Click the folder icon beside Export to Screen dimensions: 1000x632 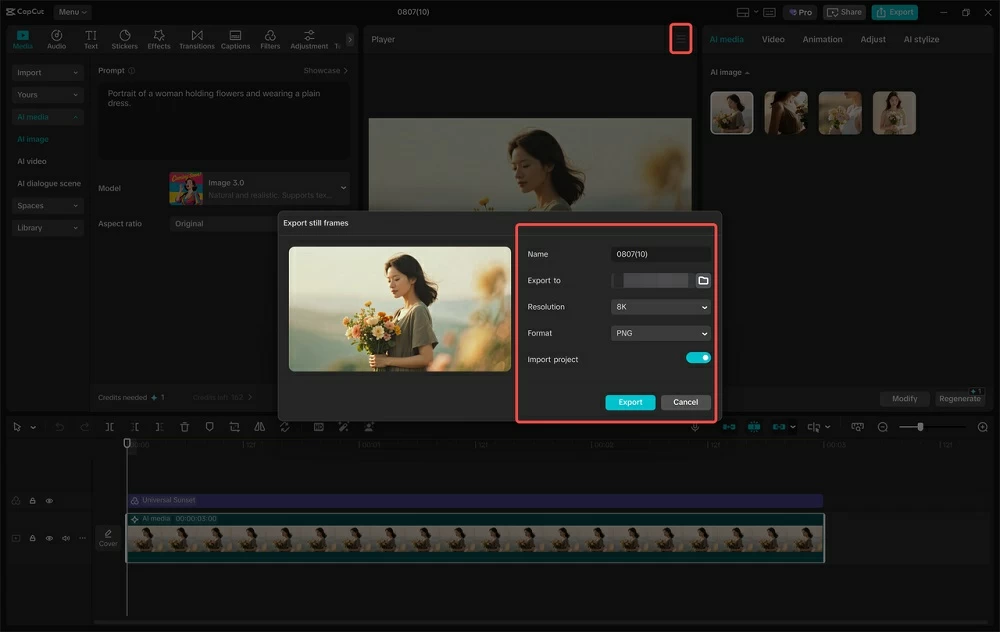(703, 281)
